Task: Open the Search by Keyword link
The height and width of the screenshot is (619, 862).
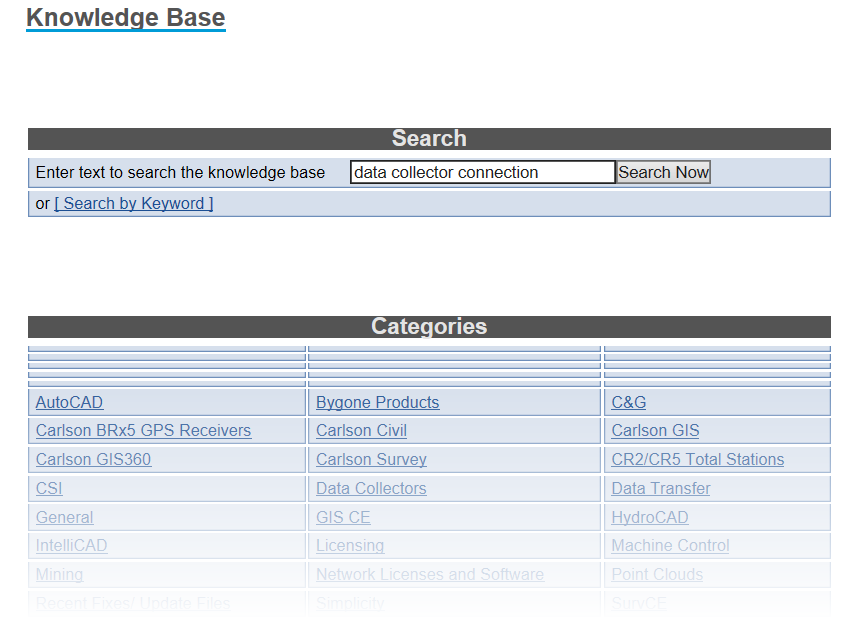Action: pos(134,203)
